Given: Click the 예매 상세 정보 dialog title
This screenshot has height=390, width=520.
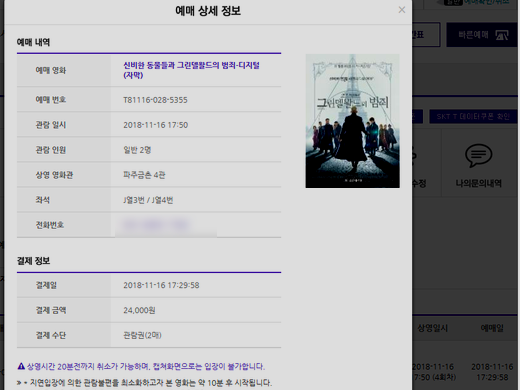Looking at the screenshot, I should [x=208, y=11].
